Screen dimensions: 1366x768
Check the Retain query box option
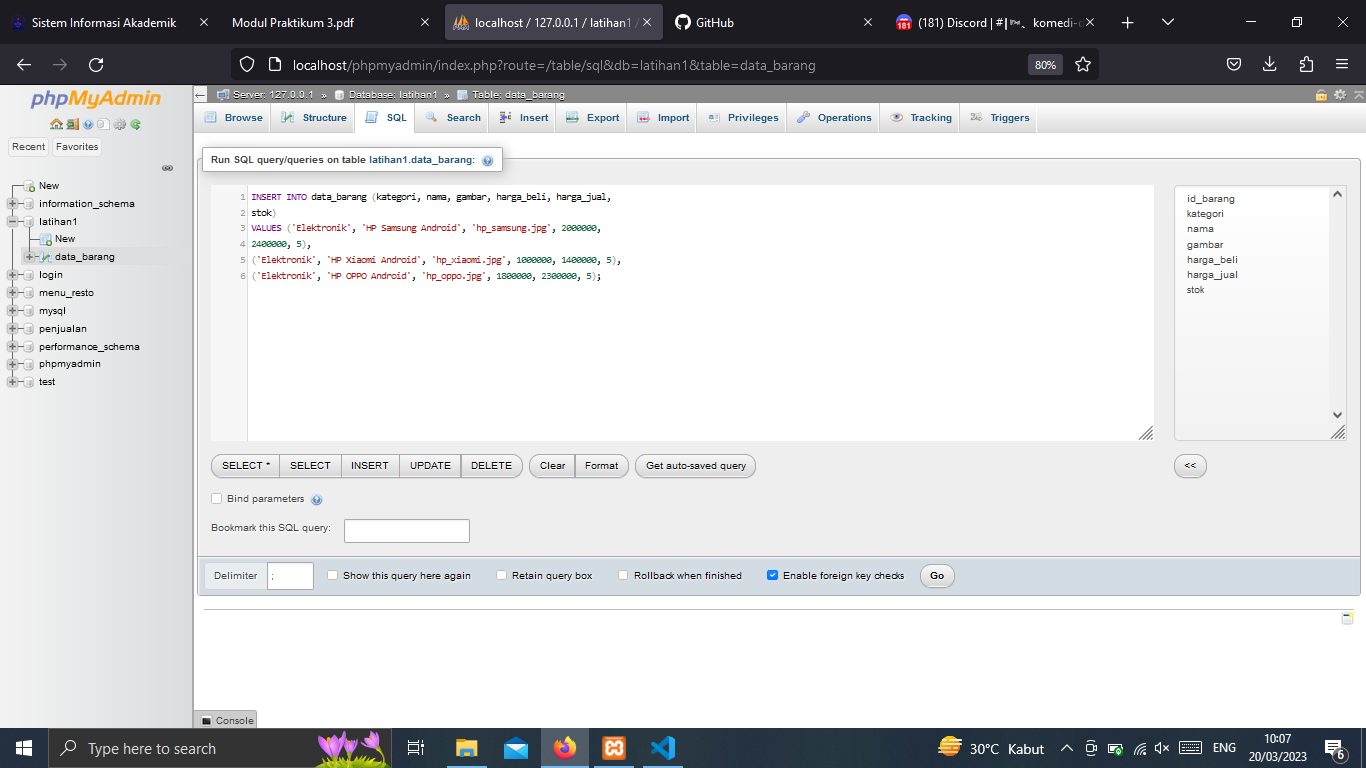[501, 575]
